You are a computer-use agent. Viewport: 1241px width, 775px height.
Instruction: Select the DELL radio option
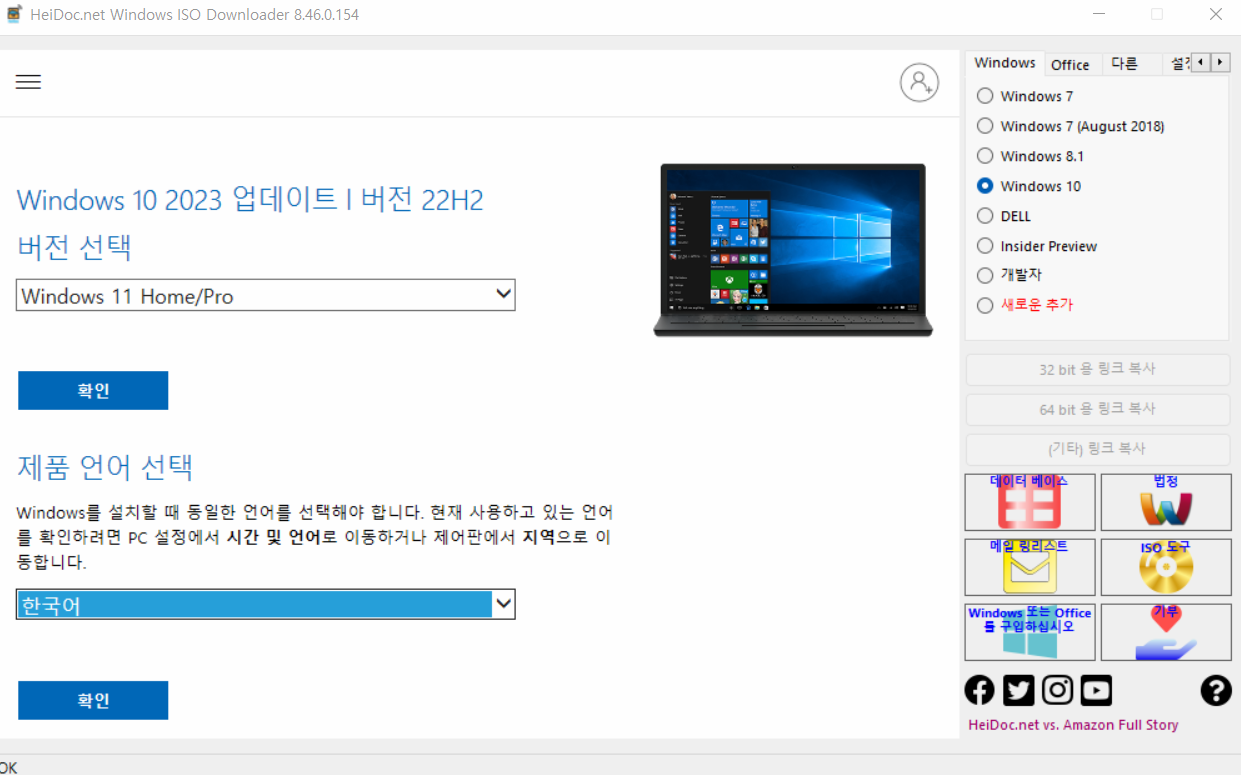click(x=1004, y=216)
